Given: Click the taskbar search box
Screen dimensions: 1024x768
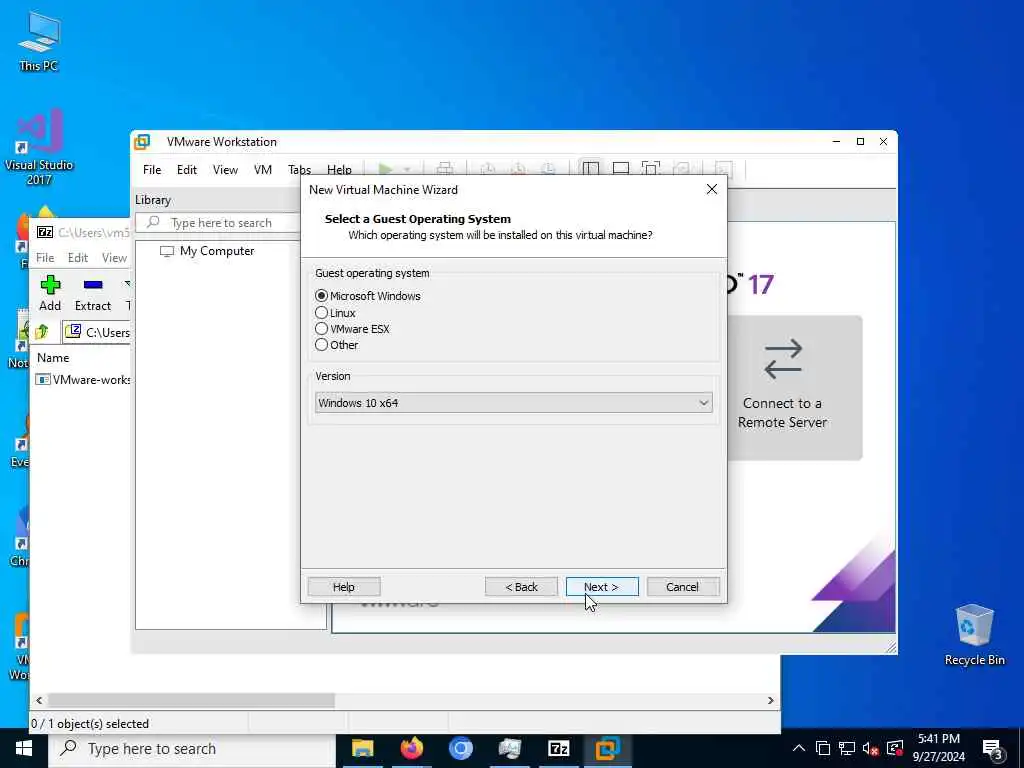Looking at the screenshot, I should pos(192,748).
